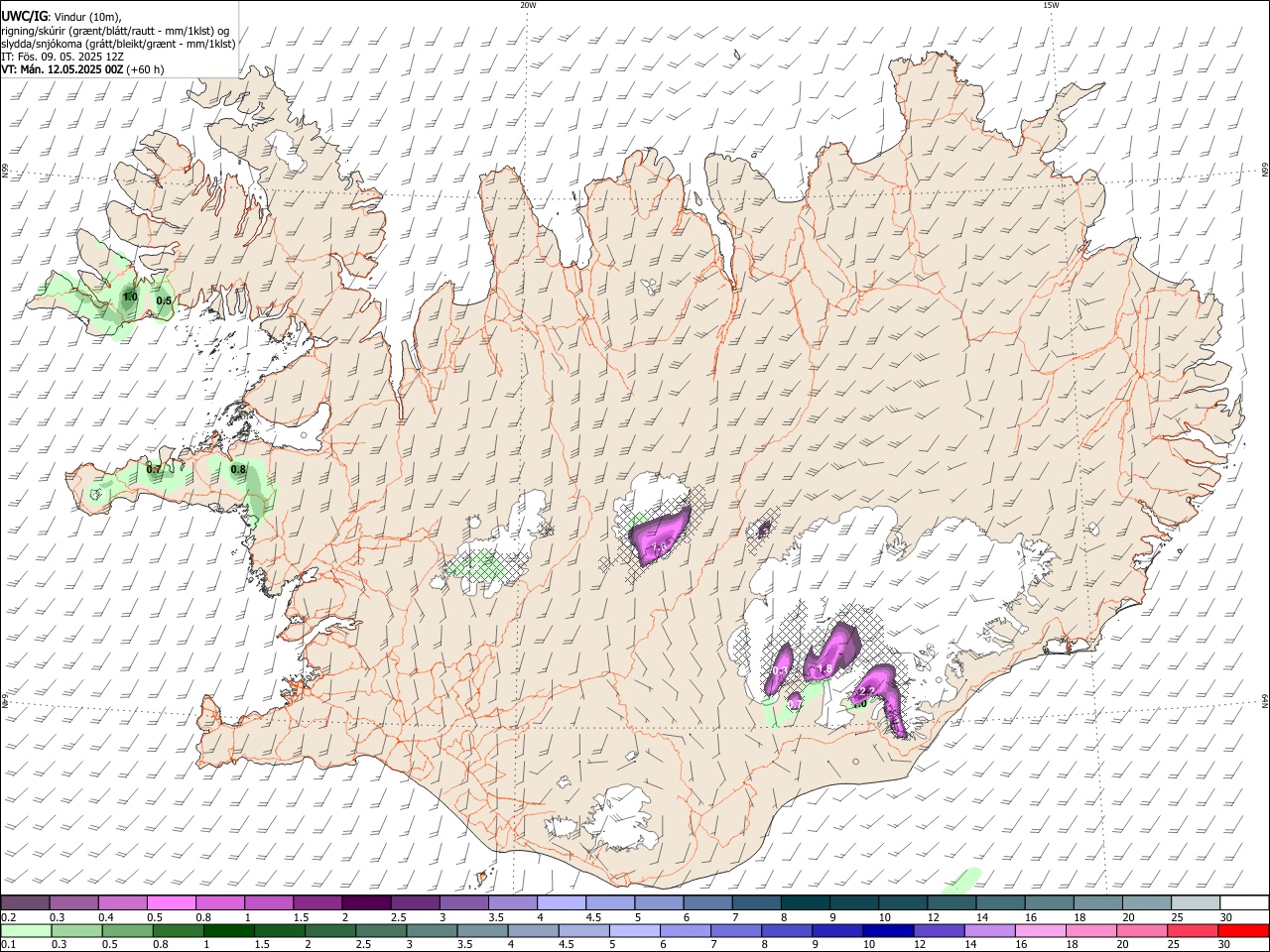
Task: Click the '1.6' snow value on the central glacier
Action: click(660, 546)
